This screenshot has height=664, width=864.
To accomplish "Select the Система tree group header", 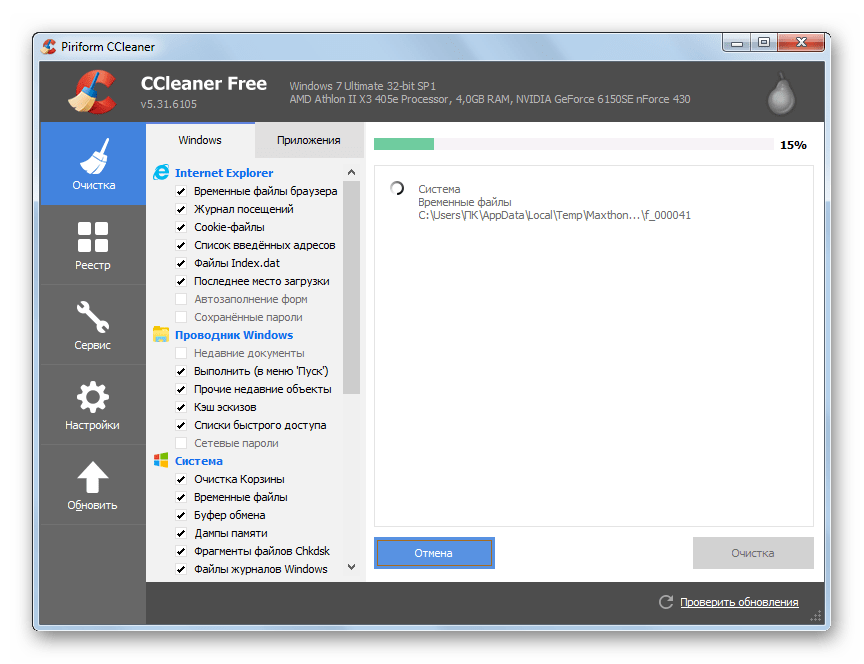I will [x=199, y=461].
